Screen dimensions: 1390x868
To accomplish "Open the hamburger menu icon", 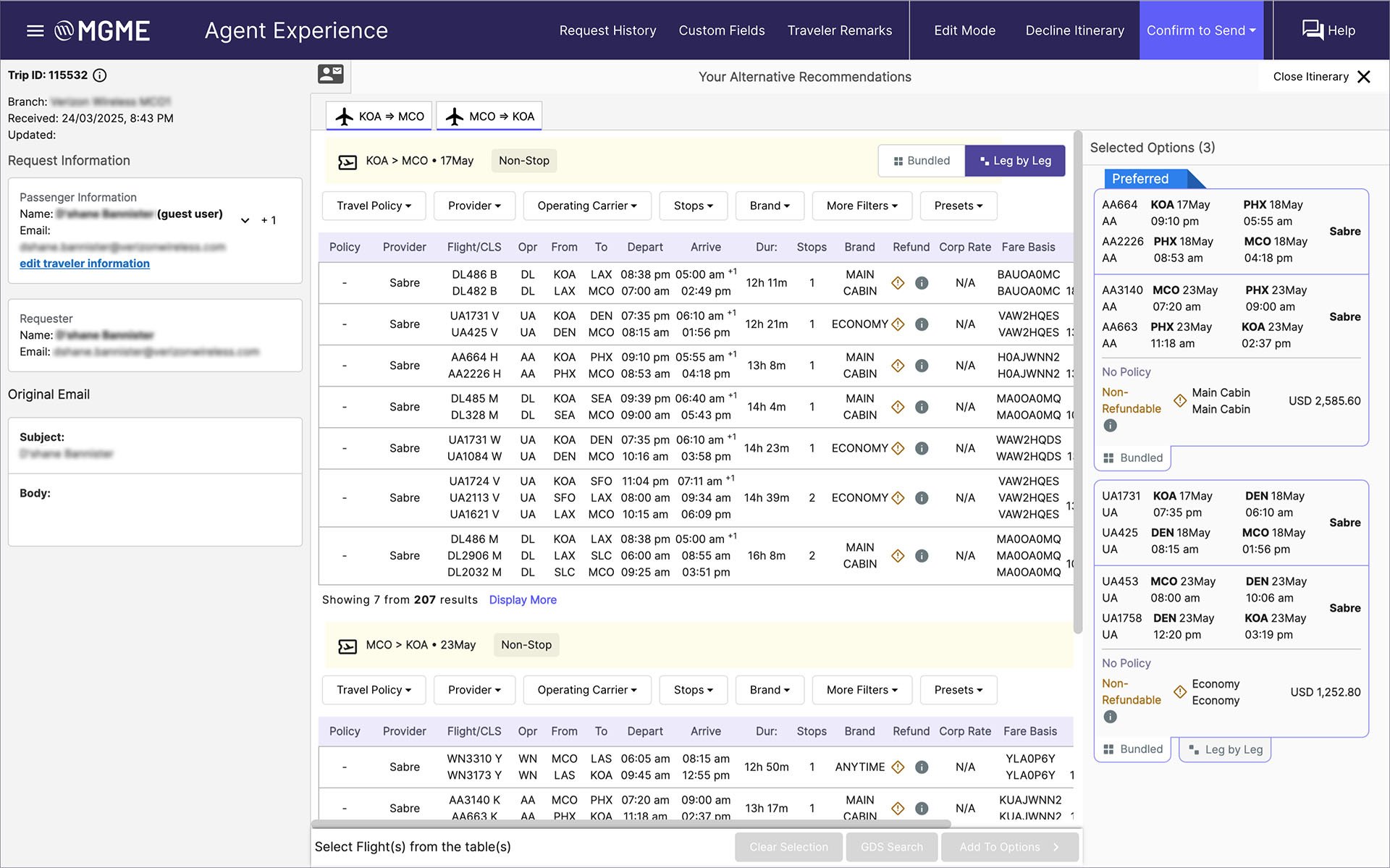I will 35,30.
